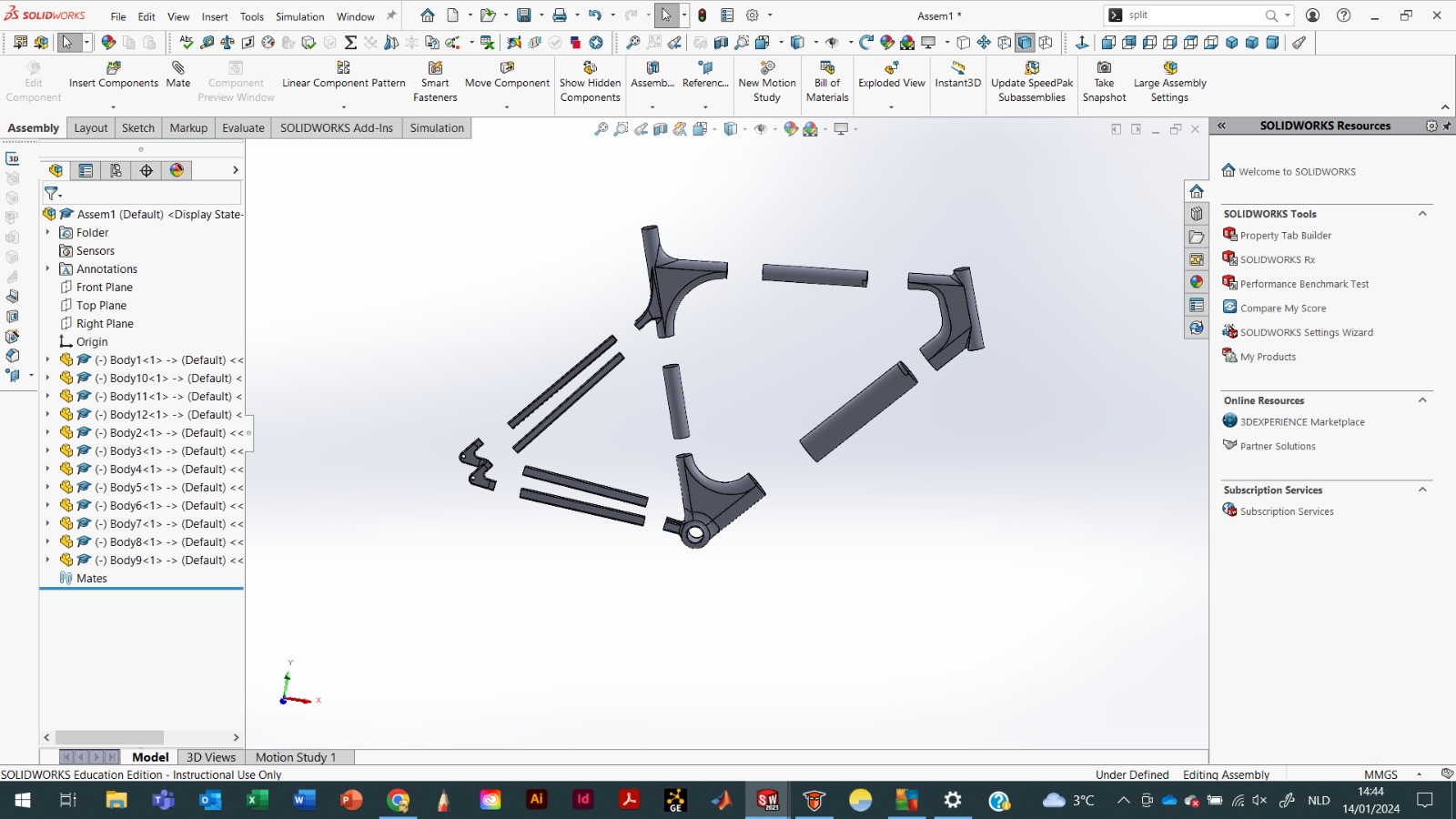Click Insert Components tool
Viewport: 1456px width, 819px height.
[114, 76]
